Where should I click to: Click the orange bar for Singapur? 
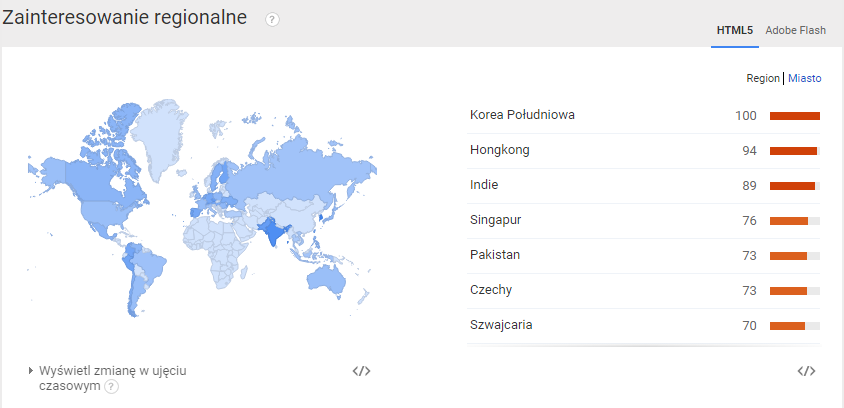tap(789, 221)
